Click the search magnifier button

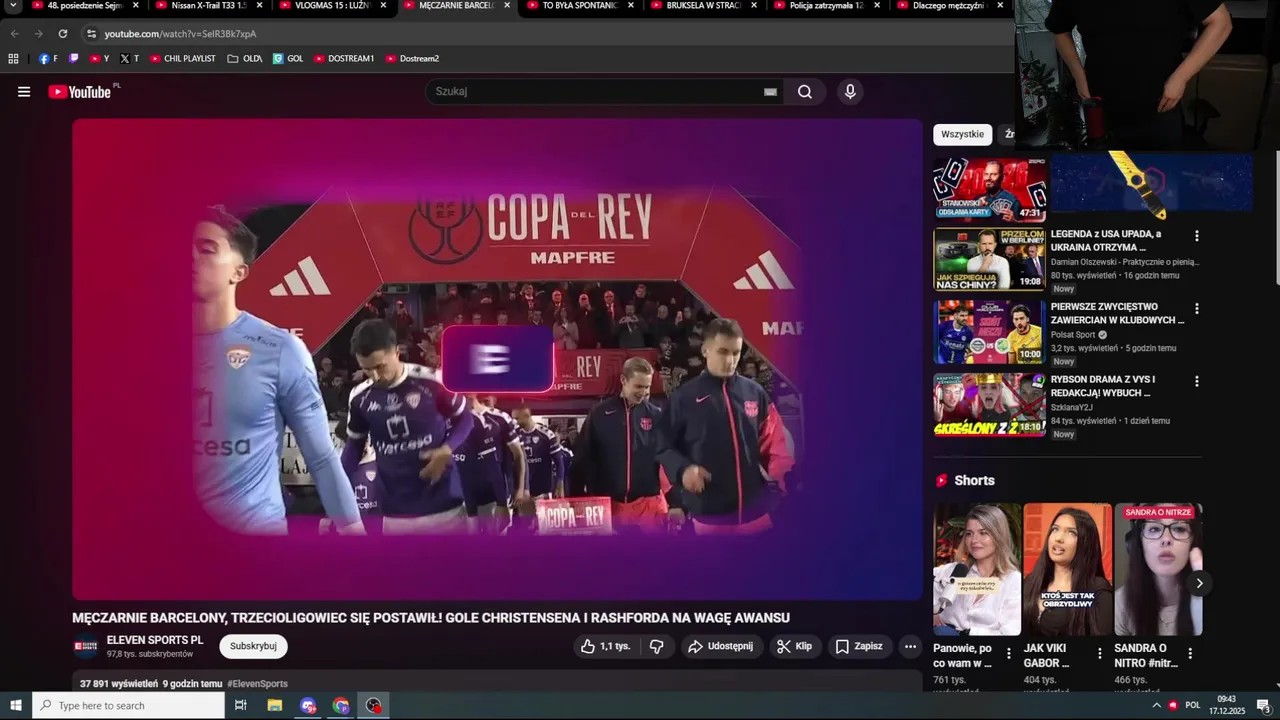(x=805, y=92)
